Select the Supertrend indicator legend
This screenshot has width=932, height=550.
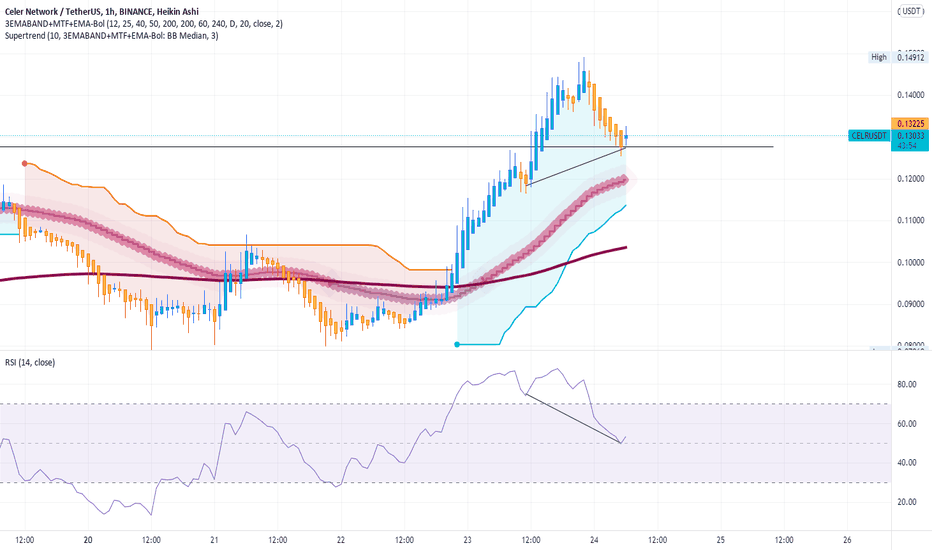(111, 36)
